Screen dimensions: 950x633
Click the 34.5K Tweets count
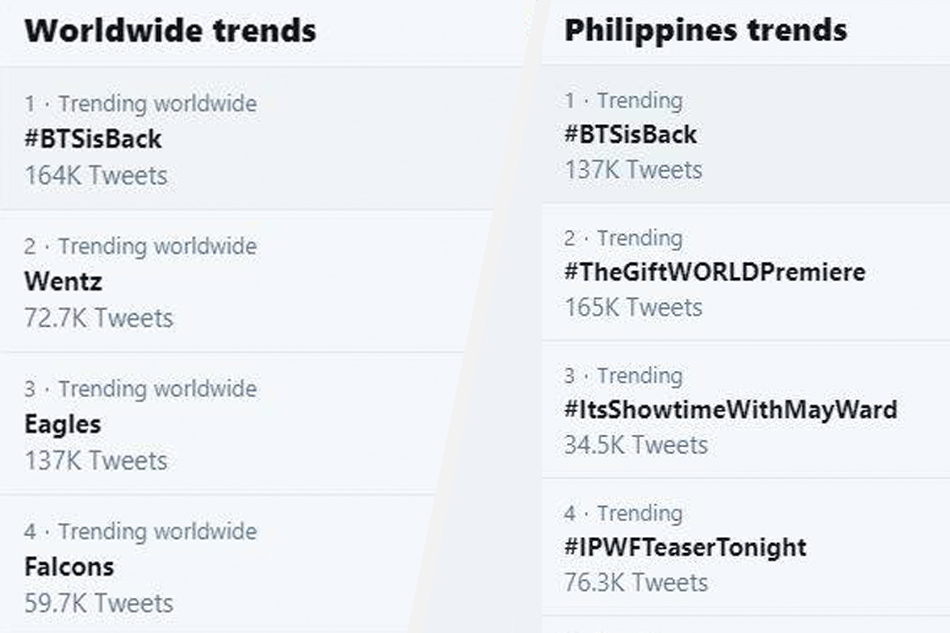tap(636, 445)
